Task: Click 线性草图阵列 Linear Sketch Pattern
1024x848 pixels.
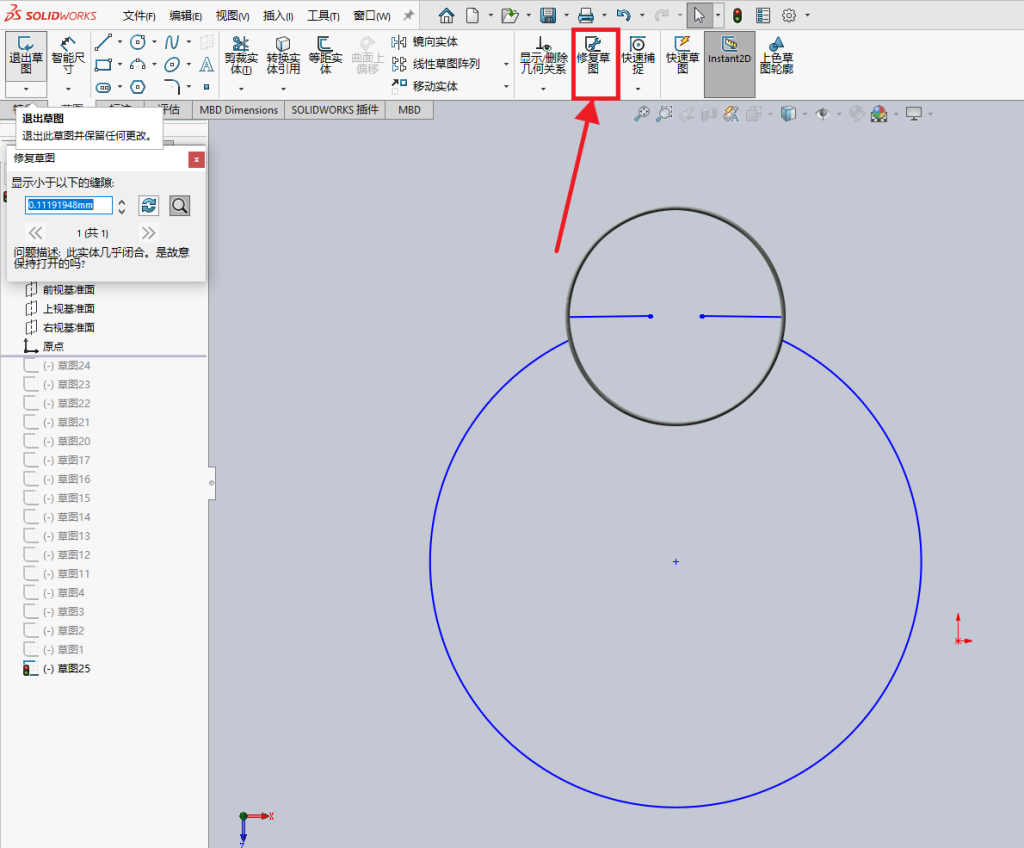Action: click(x=436, y=64)
